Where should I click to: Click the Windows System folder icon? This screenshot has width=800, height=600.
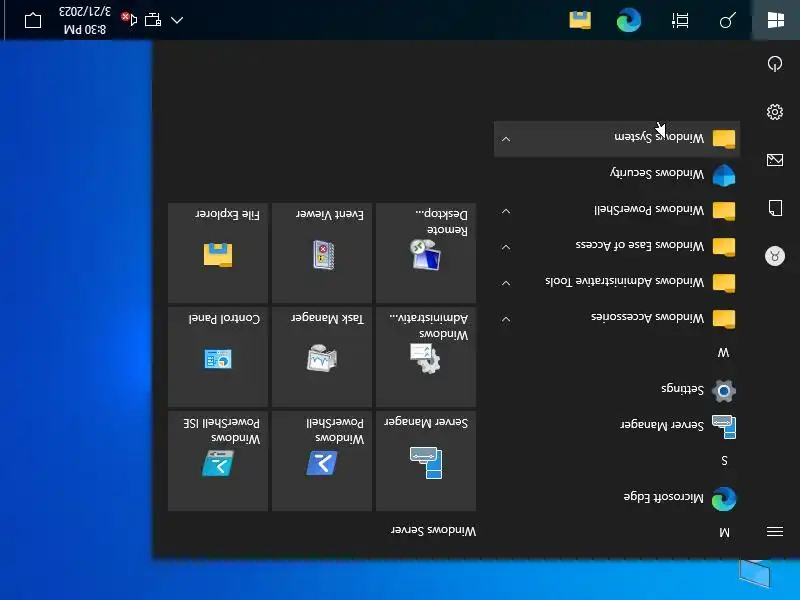tap(723, 139)
